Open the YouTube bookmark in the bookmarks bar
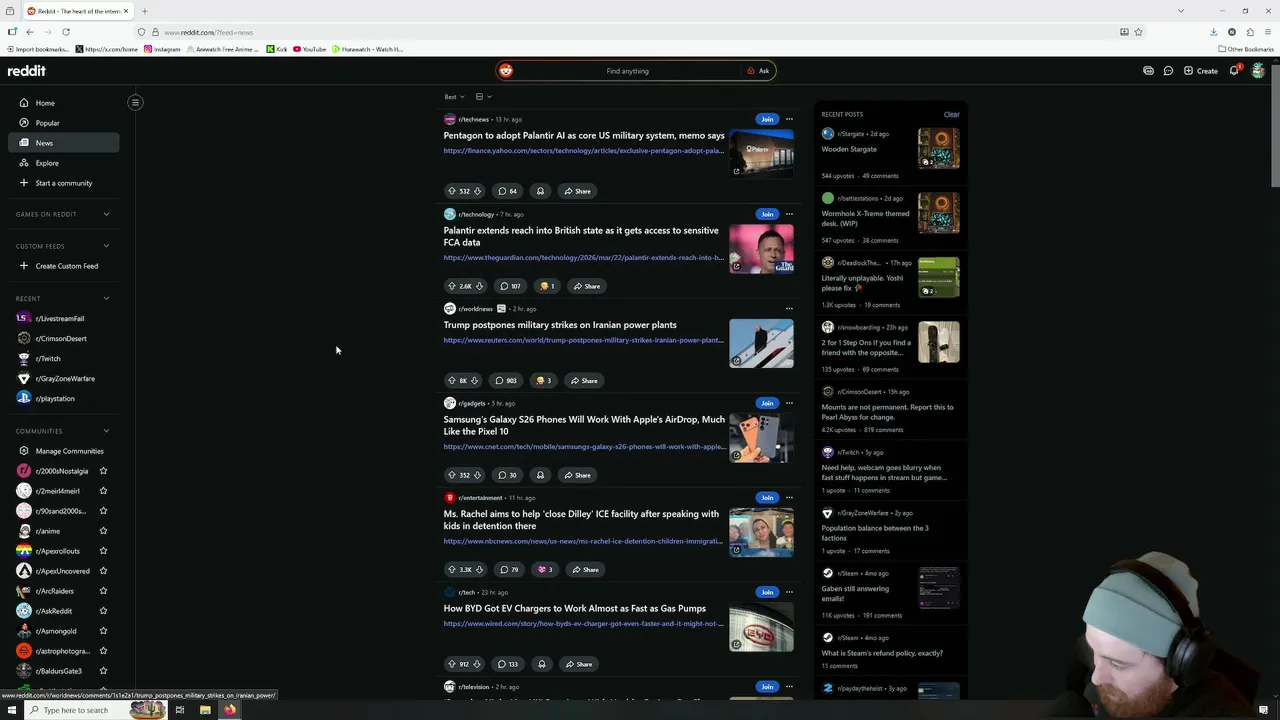Viewport: 1280px width, 720px height. tap(309, 49)
